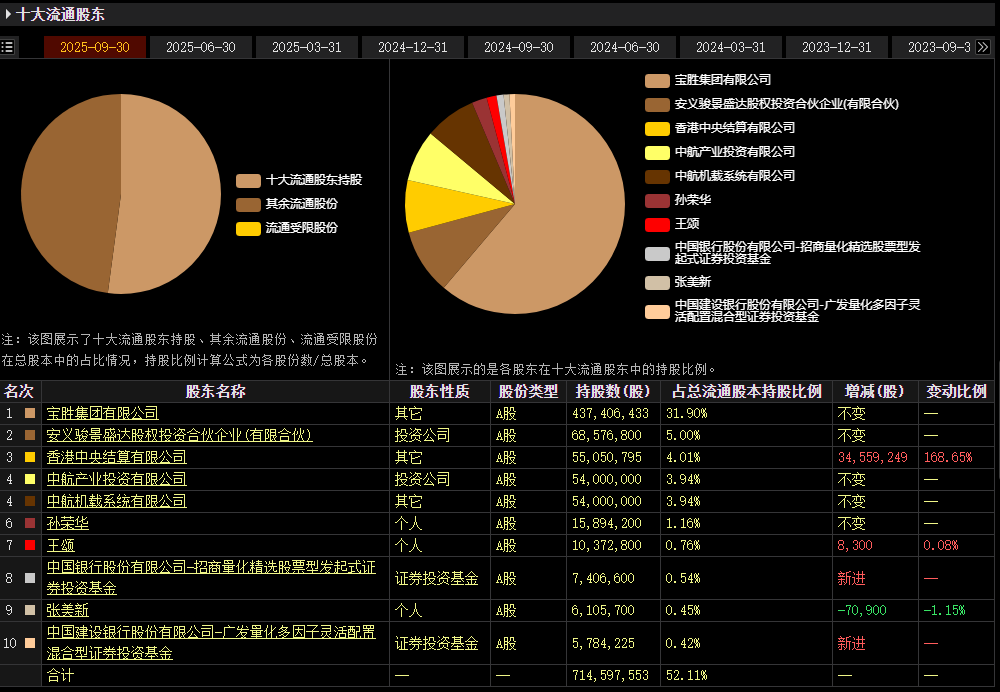
Task: Collapse the 十大流通股东 section triangle
Action: pyautogui.click(x=8, y=13)
